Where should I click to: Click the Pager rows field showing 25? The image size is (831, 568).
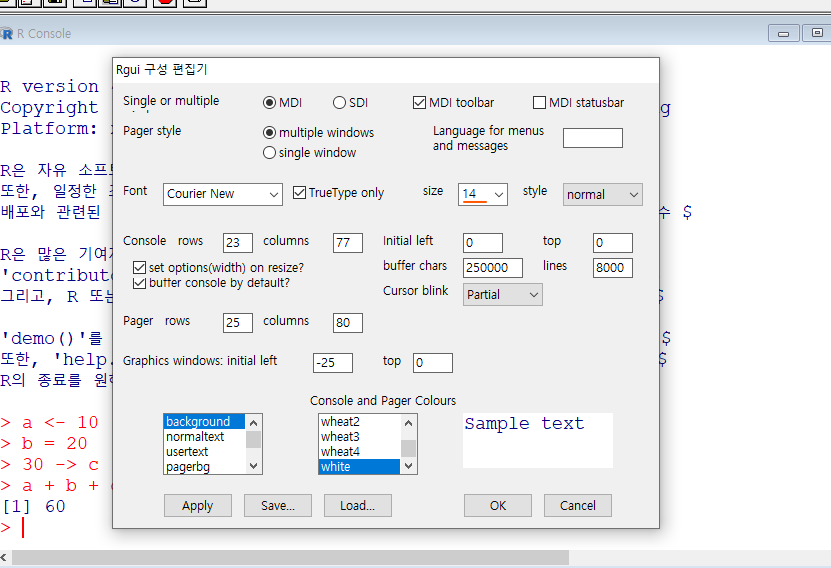(x=237, y=323)
